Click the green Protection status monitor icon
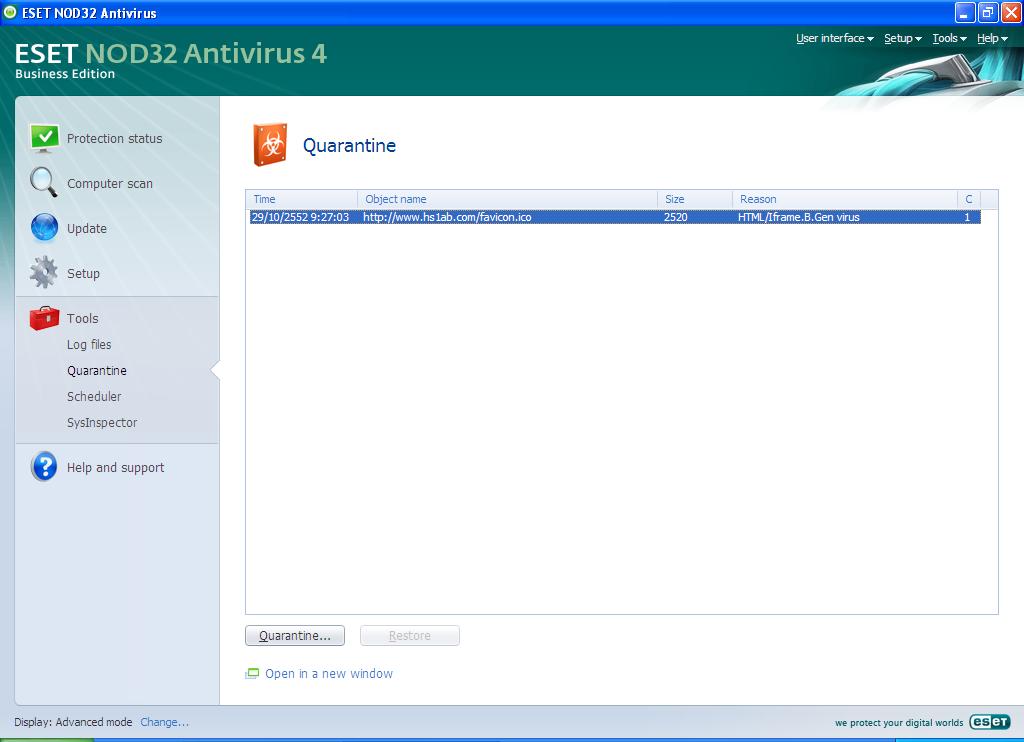 pos(44,138)
